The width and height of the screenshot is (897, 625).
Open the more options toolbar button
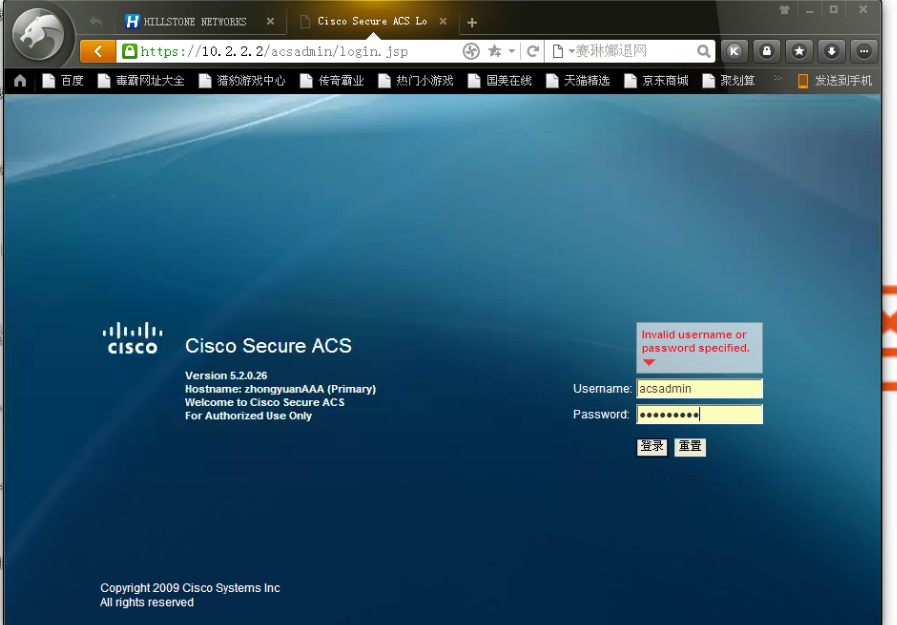tap(864, 51)
